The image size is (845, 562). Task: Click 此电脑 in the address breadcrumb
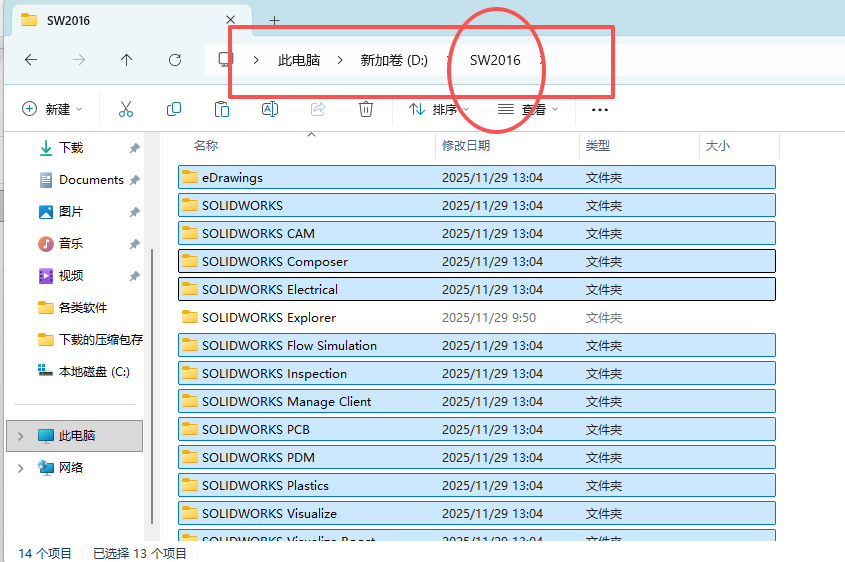[x=299, y=60]
